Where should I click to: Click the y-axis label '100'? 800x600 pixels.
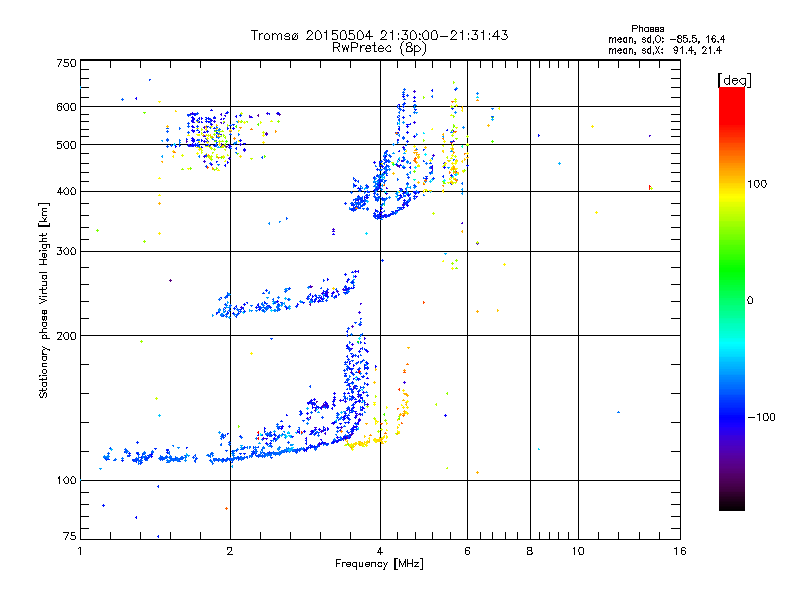pos(66,480)
